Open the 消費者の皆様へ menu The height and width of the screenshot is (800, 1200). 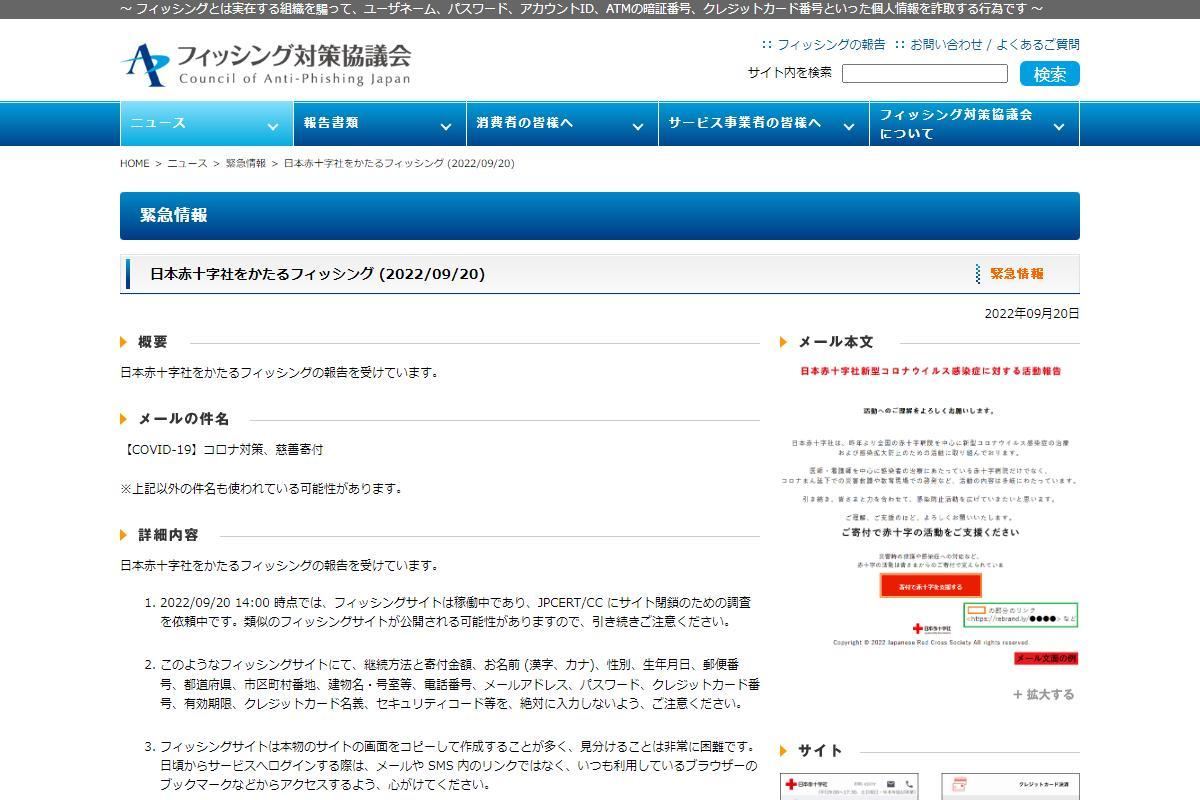click(x=561, y=124)
